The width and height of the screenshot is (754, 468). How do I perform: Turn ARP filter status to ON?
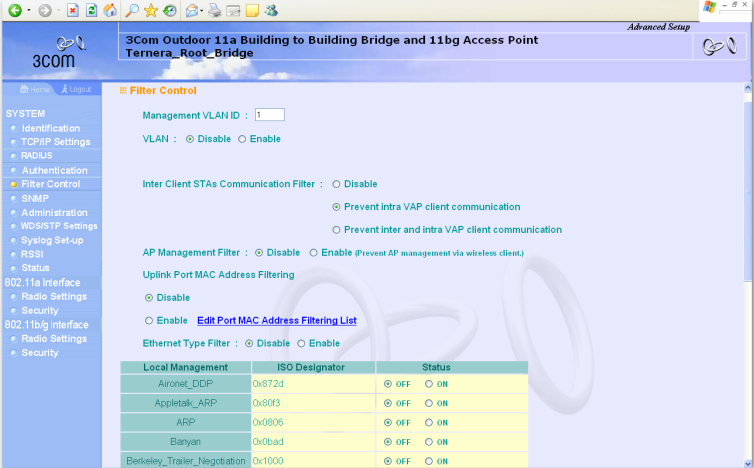click(429, 422)
